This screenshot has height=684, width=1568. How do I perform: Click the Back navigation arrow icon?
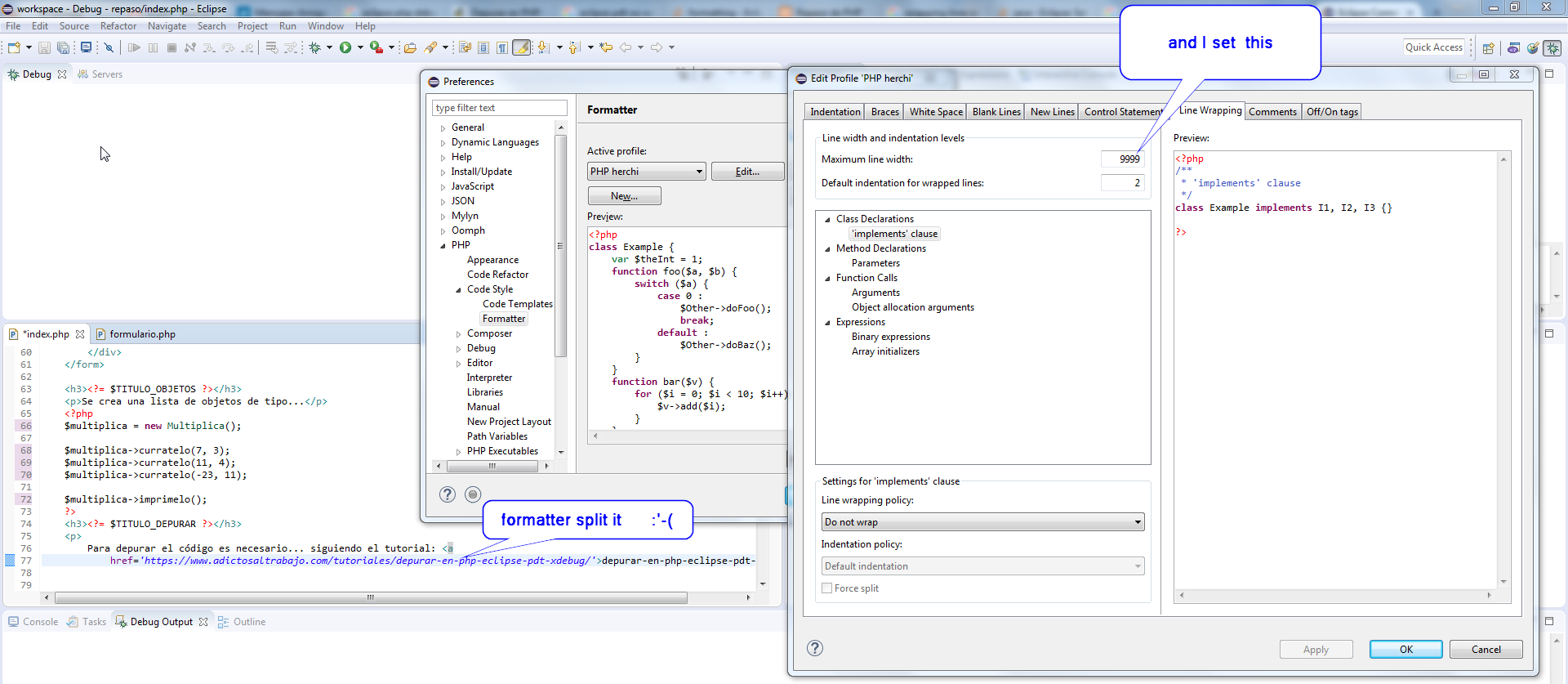pos(626,47)
